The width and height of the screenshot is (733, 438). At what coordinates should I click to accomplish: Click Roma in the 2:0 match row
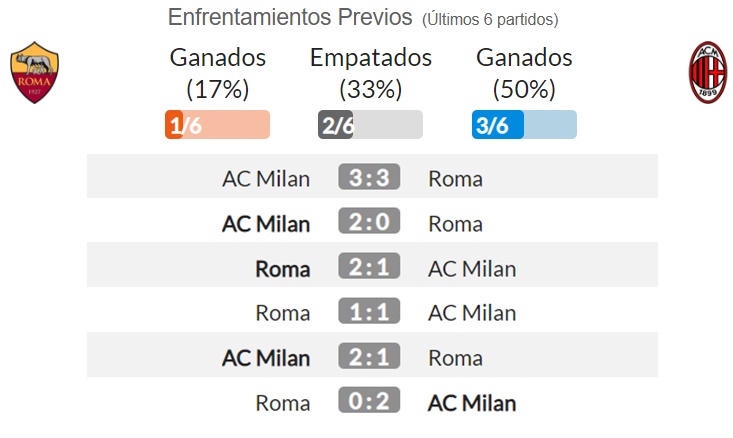[x=455, y=224]
